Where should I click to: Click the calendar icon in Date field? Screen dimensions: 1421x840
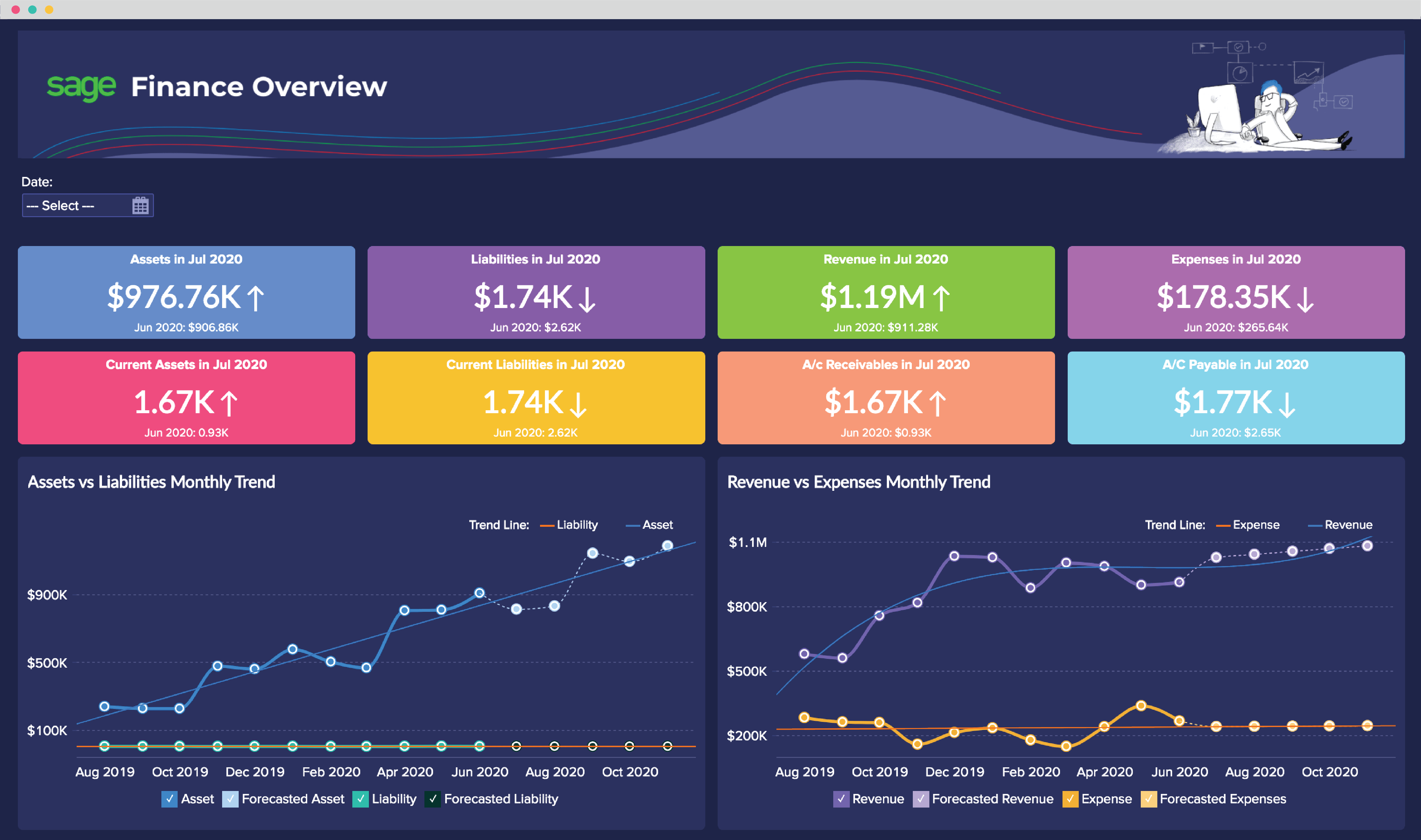140,205
